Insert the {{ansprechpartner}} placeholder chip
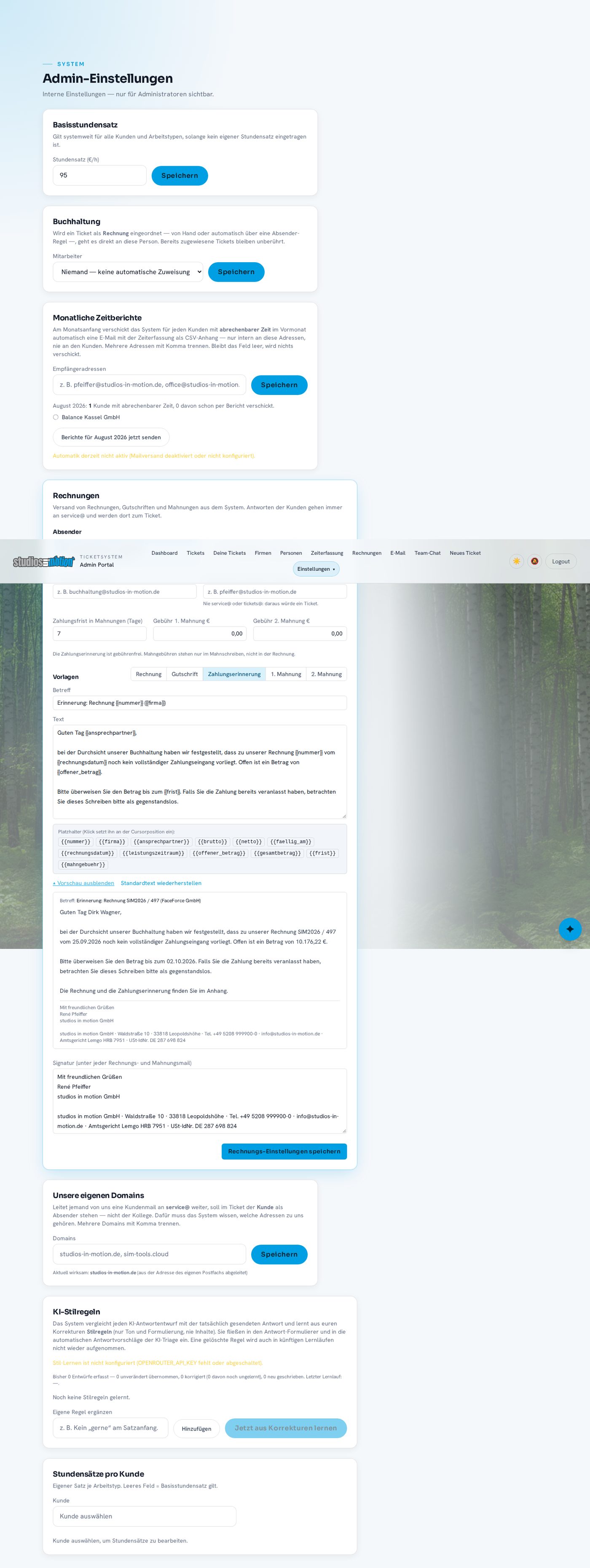The image size is (590, 1568). coord(161,842)
